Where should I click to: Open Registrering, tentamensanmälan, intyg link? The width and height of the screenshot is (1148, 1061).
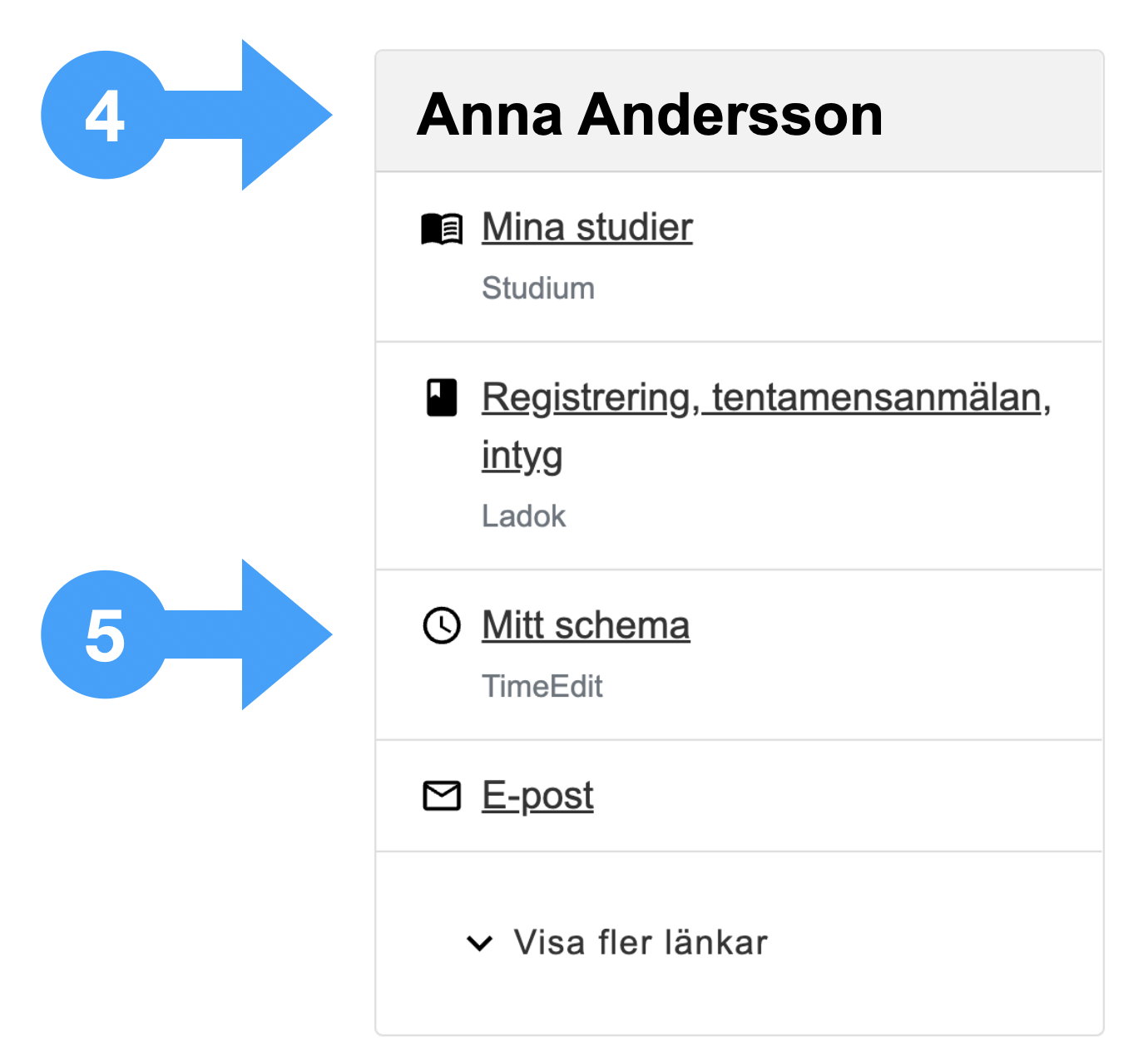[x=766, y=426]
